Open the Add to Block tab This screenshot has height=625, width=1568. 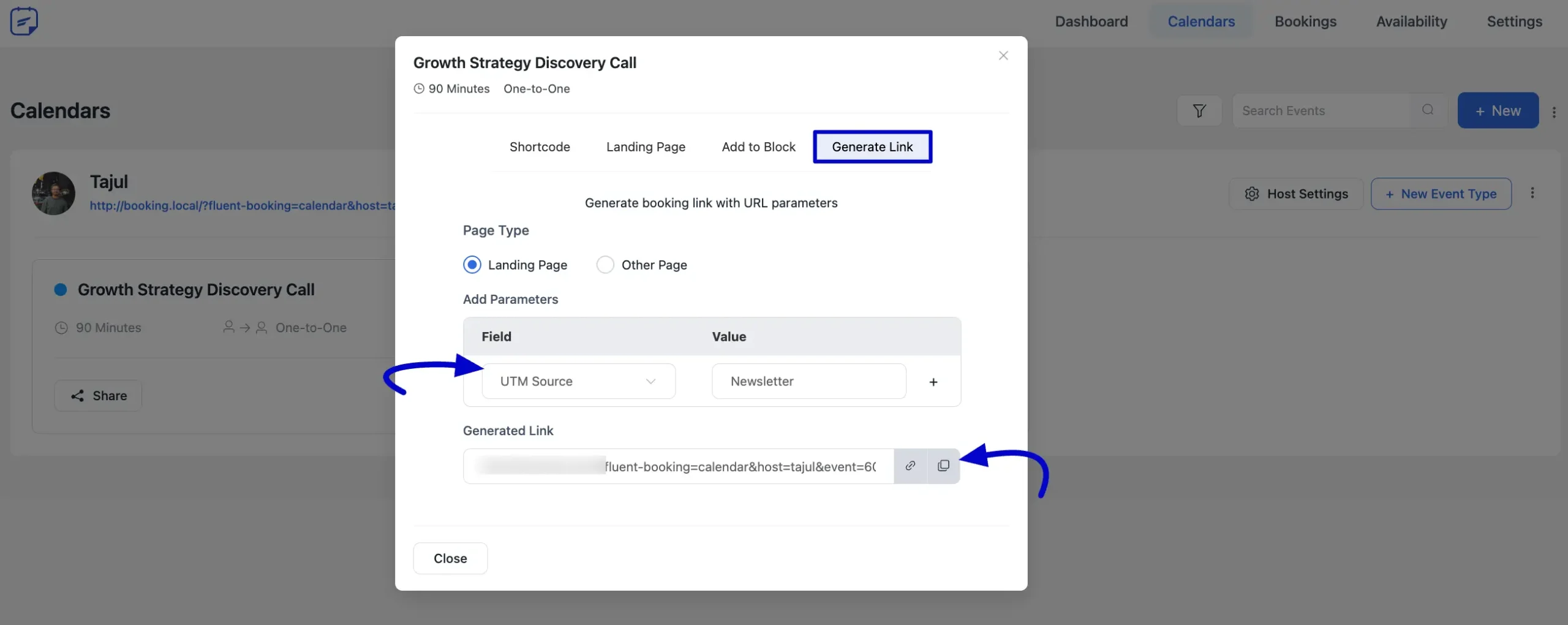(758, 147)
